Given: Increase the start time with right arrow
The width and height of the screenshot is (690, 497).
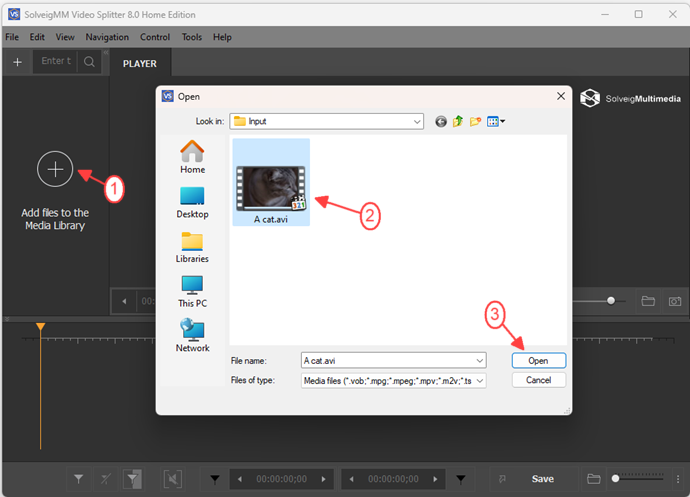Looking at the screenshot, I should [324, 479].
